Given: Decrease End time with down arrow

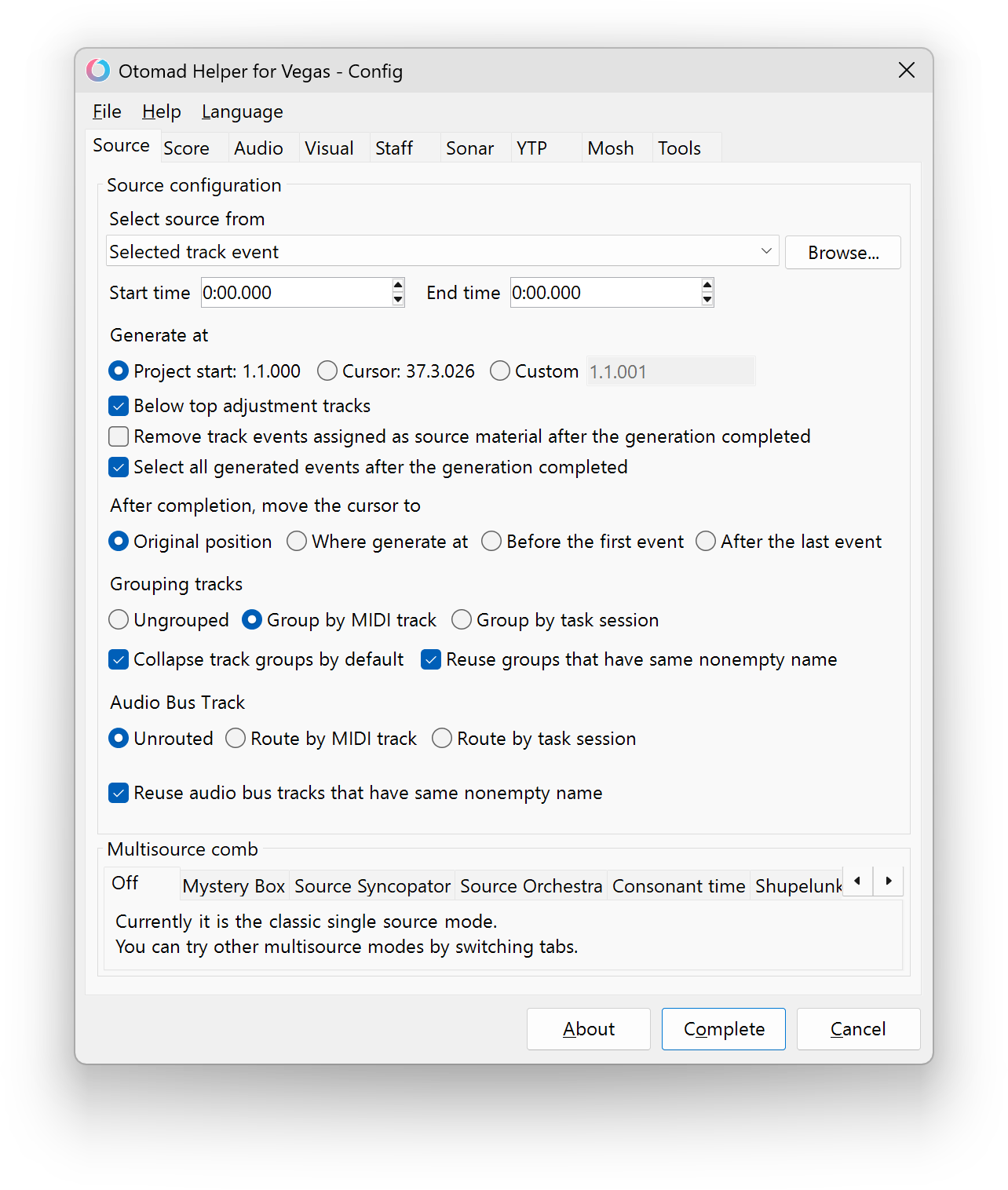Looking at the screenshot, I should tap(707, 300).
